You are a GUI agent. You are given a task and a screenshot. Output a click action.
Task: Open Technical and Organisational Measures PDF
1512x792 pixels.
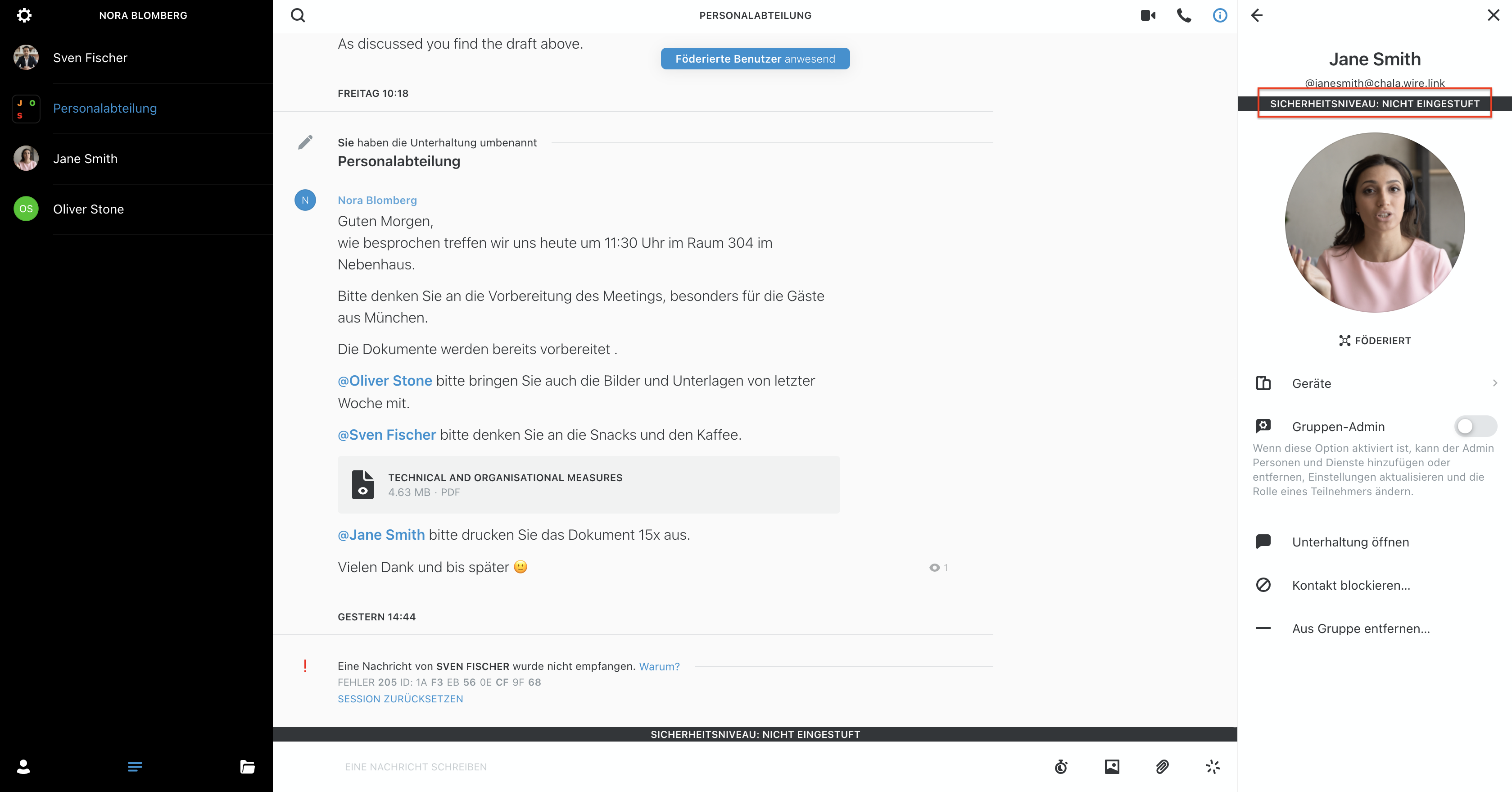(x=589, y=484)
